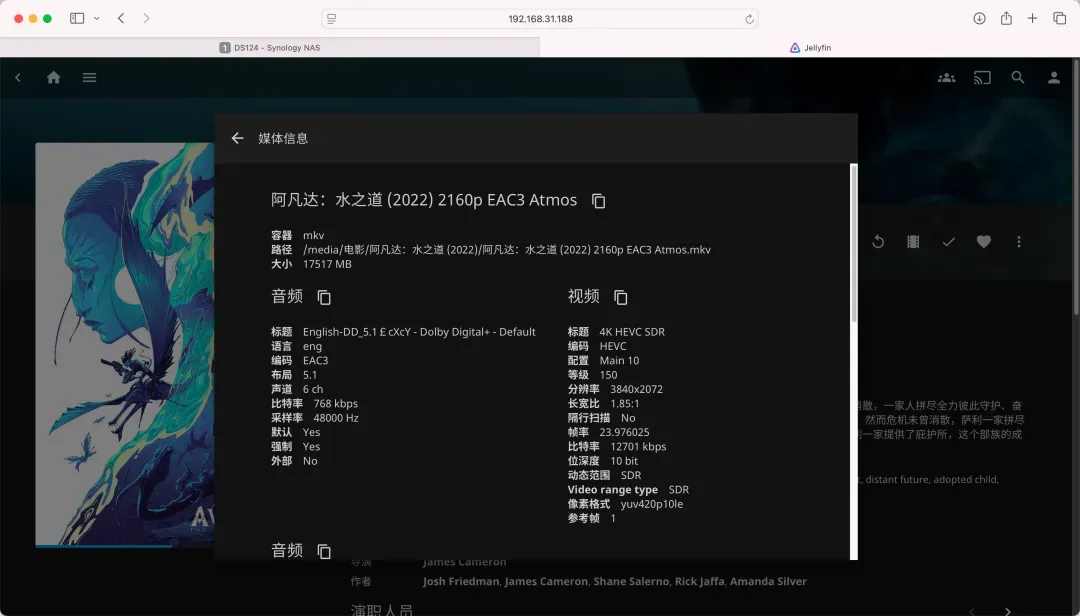
Task: Restart playback with the replay icon
Action: click(878, 242)
